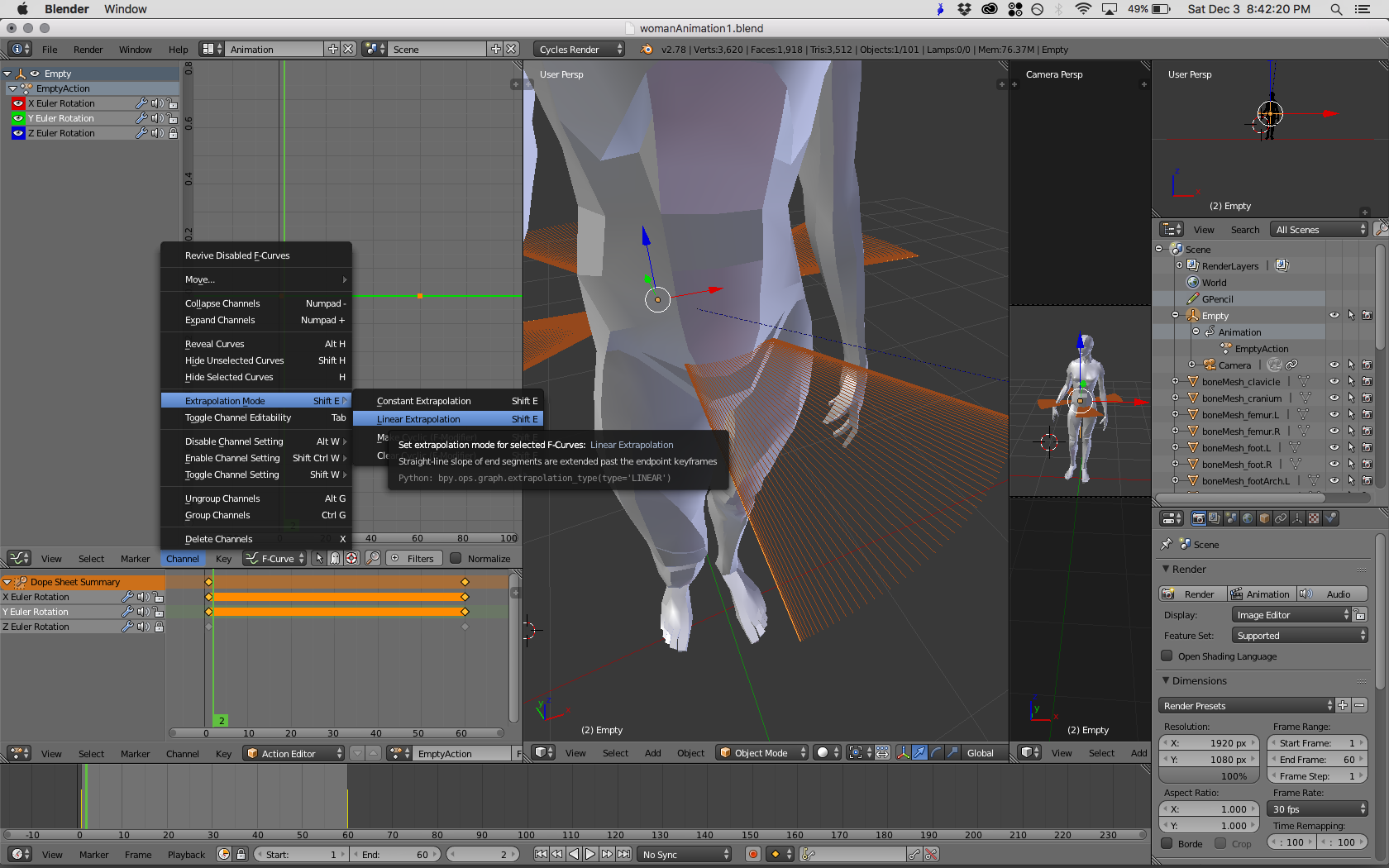Expand boneMesh_clavicle in outliner

click(1176, 381)
